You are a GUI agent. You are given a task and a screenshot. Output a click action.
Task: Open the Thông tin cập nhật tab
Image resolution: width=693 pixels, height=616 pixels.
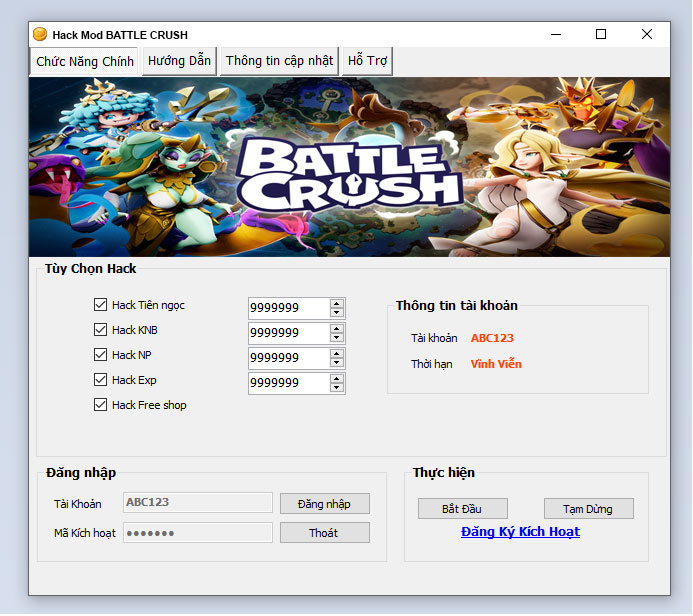(279, 61)
